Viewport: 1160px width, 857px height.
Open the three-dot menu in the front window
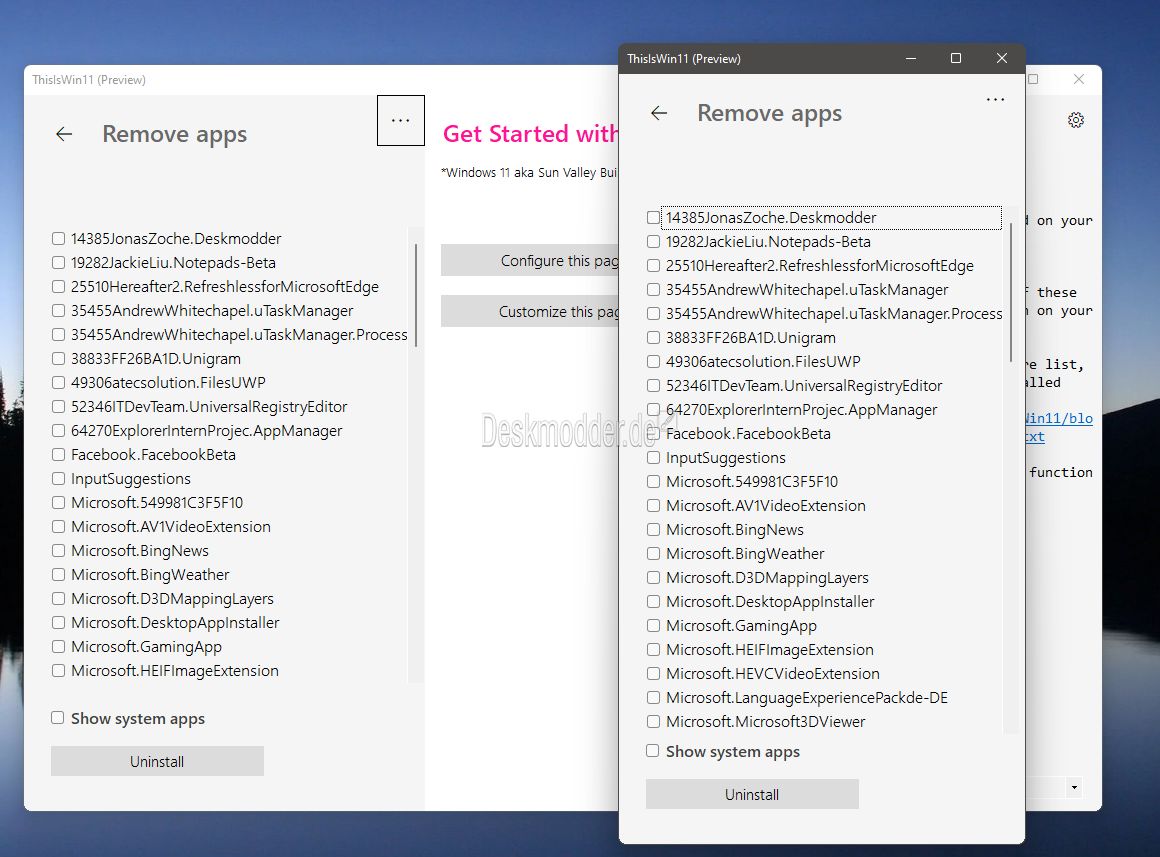coord(995,99)
